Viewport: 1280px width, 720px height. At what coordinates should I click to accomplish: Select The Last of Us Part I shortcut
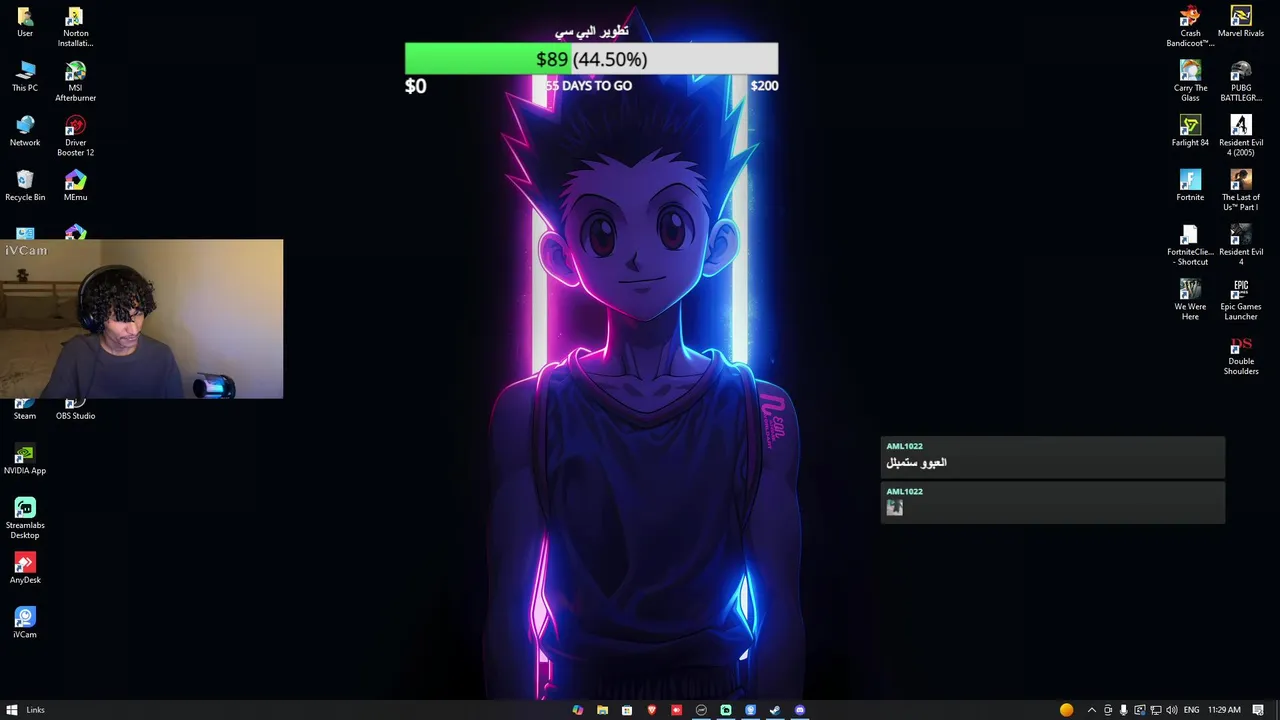pos(1241,191)
